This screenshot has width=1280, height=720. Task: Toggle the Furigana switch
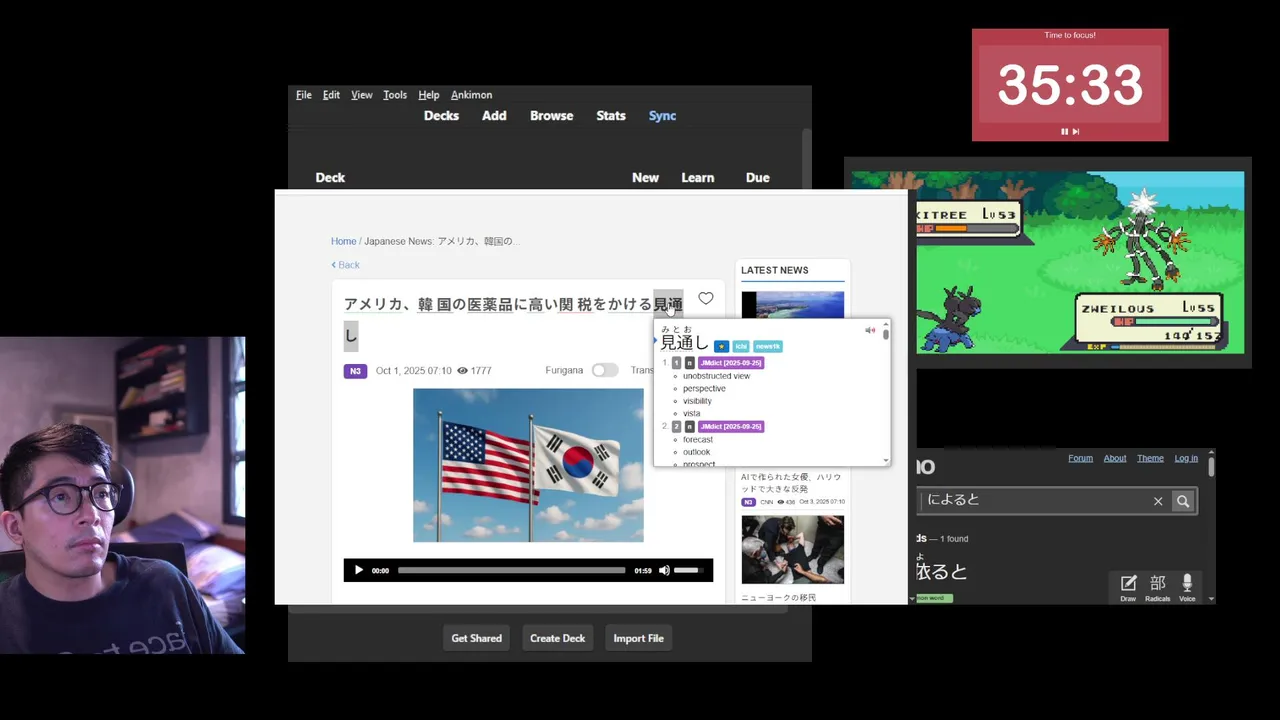[604, 370]
